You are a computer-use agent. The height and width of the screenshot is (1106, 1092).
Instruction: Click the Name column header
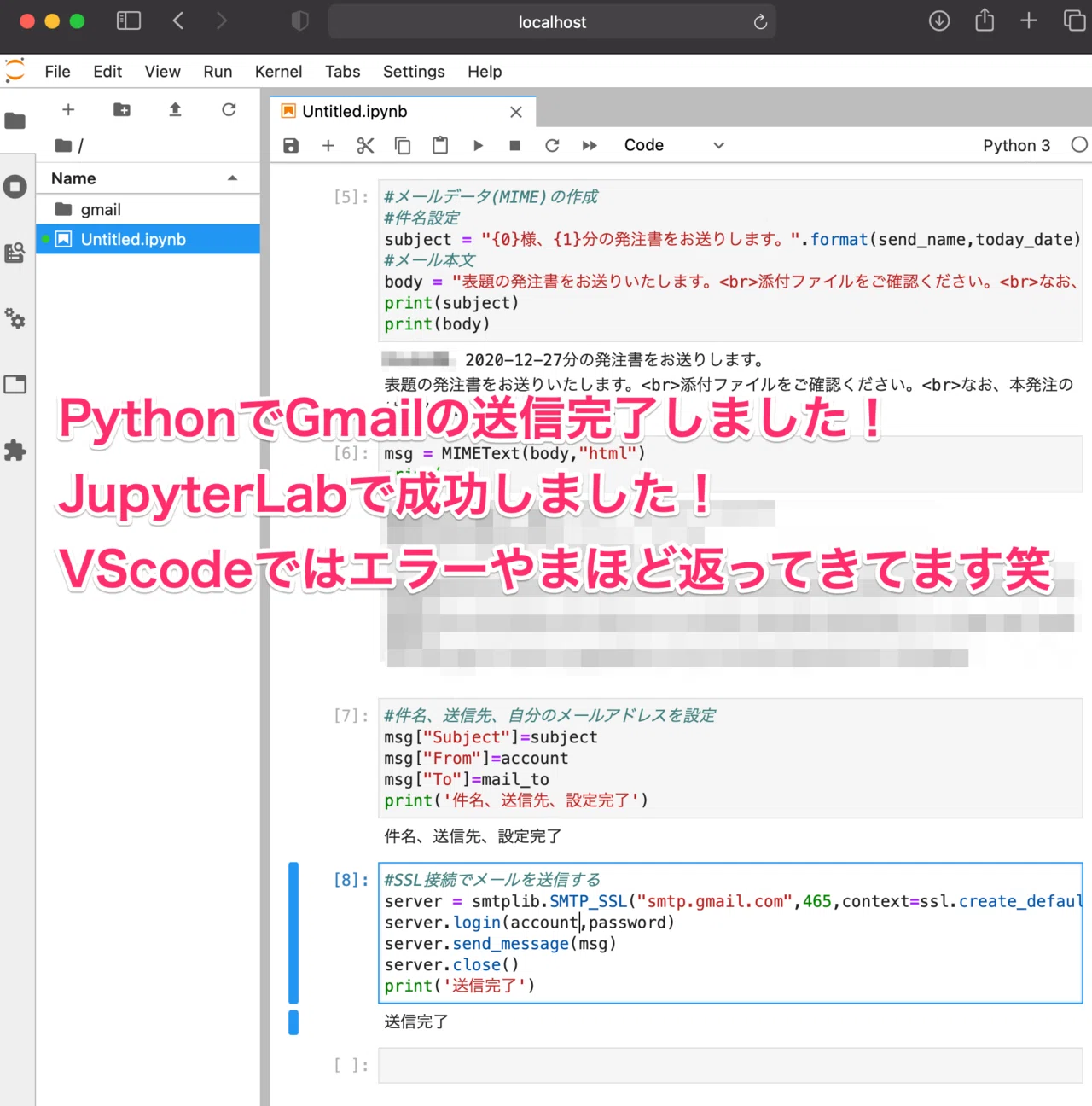tap(148, 178)
